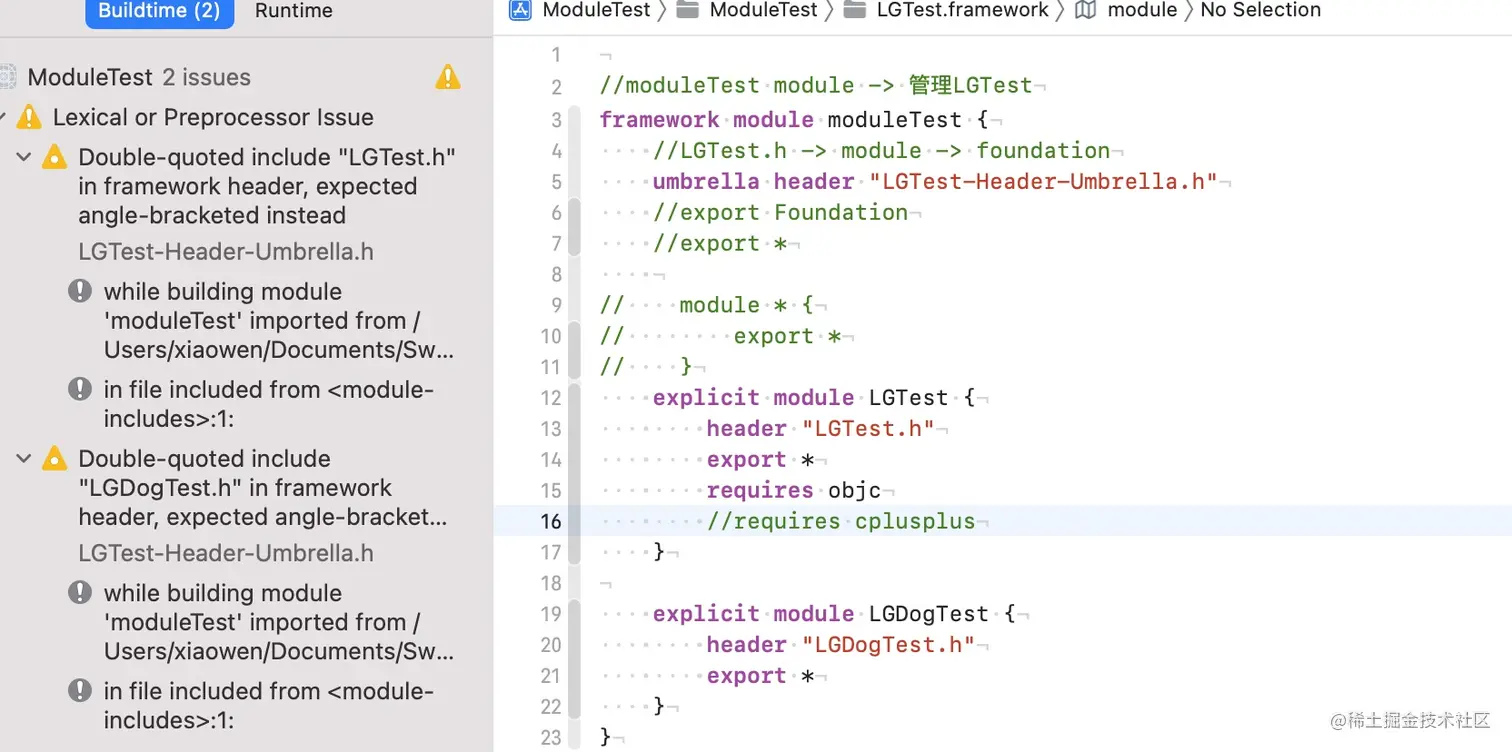
Task: Open LGTest-Header-Umbrella.h under the first issue
Action: pyautogui.click(x=225, y=251)
